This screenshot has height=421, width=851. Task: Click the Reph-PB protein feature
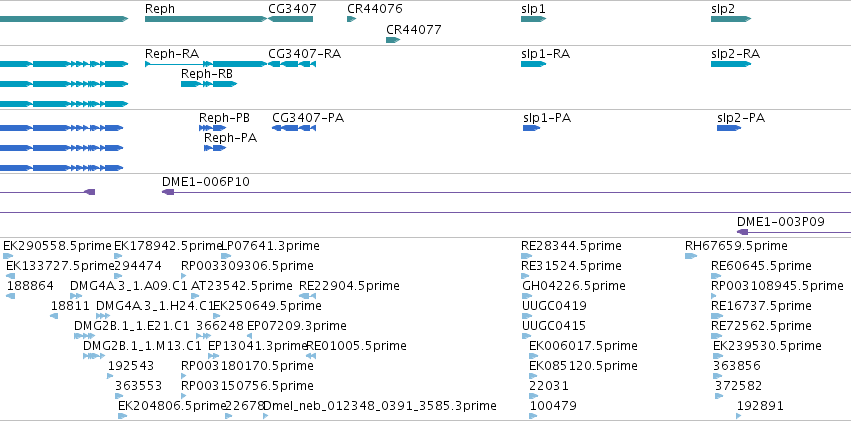point(213,128)
